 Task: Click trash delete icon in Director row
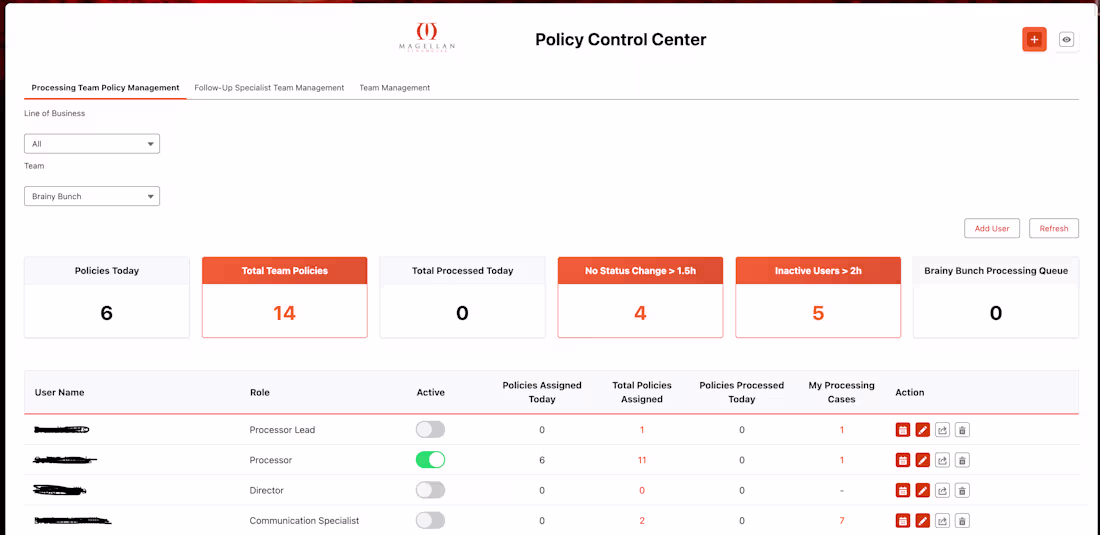[962, 491]
